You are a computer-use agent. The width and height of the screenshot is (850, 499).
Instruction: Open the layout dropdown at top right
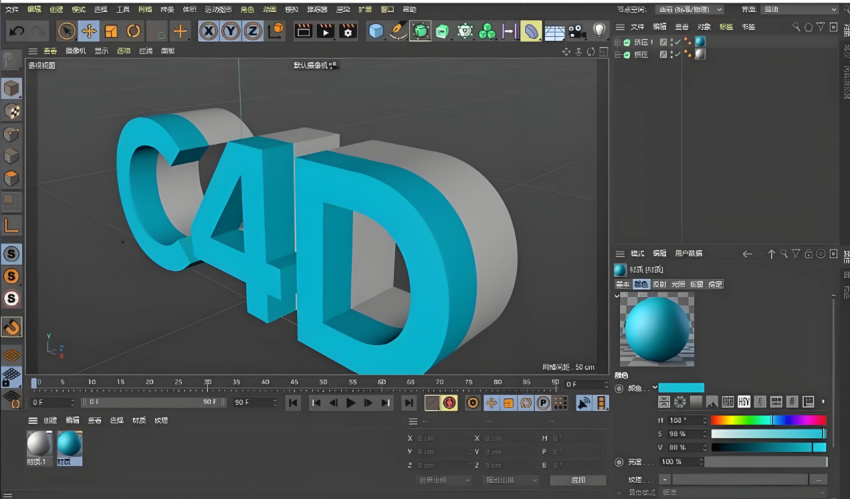tap(800, 9)
